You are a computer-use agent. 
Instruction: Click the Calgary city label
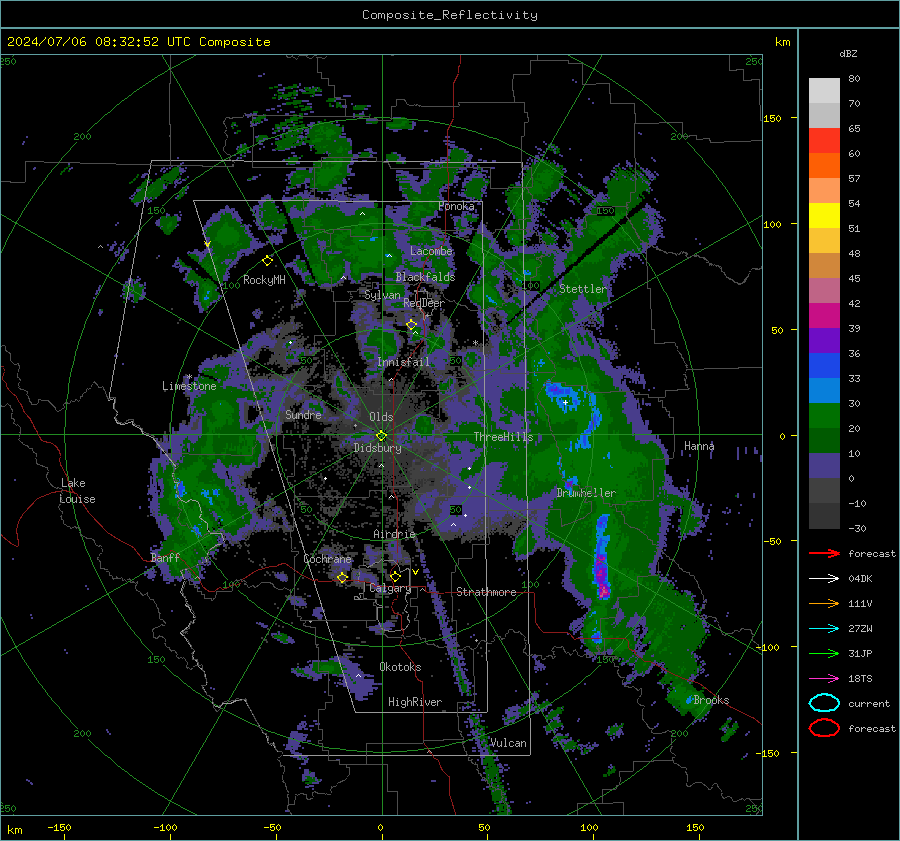(x=390, y=588)
